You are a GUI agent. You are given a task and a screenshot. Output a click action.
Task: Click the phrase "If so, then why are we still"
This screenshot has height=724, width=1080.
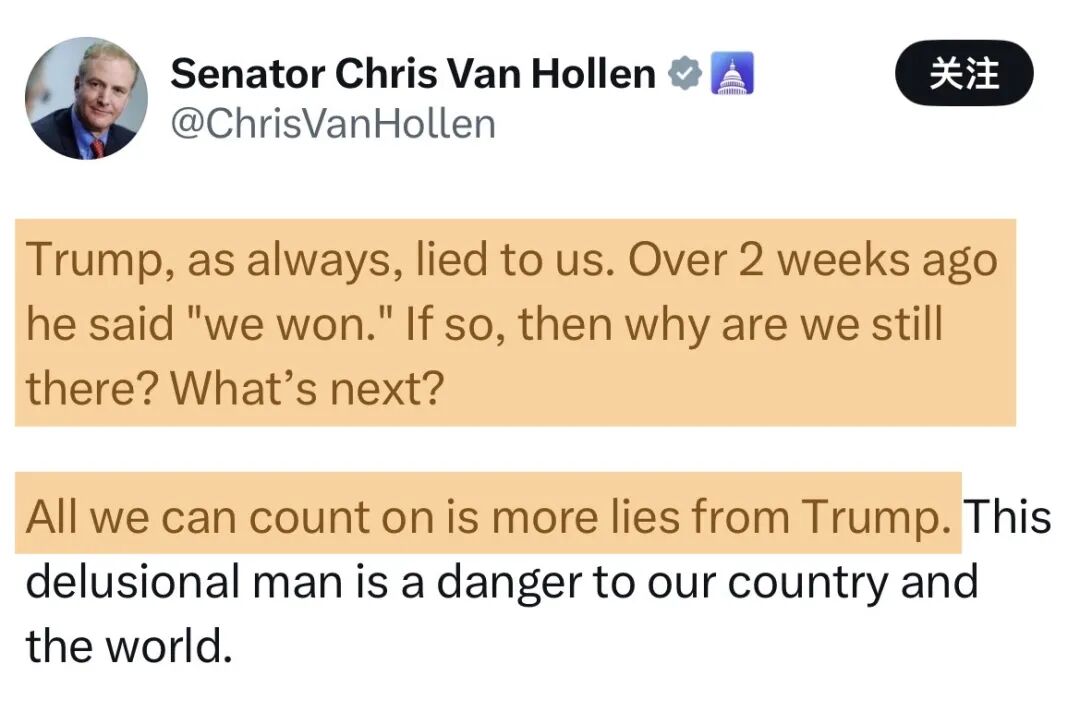(675, 324)
